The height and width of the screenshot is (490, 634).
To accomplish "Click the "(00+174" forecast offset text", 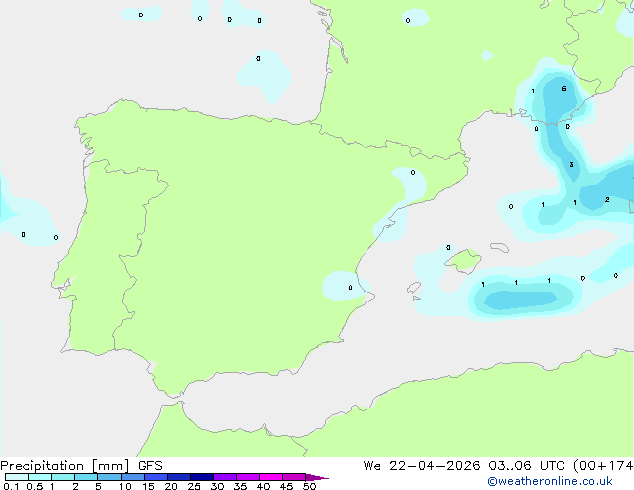I will point(603,466).
